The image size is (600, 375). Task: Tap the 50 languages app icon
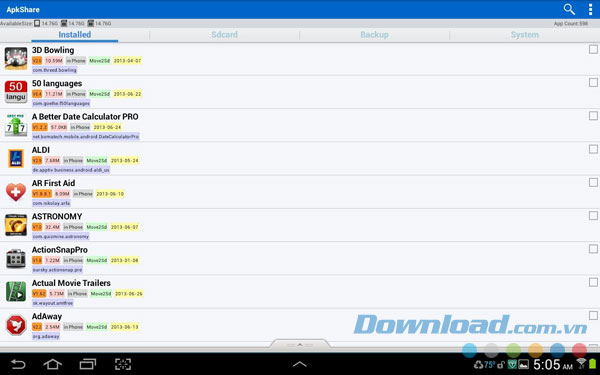(x=16, y=92)
